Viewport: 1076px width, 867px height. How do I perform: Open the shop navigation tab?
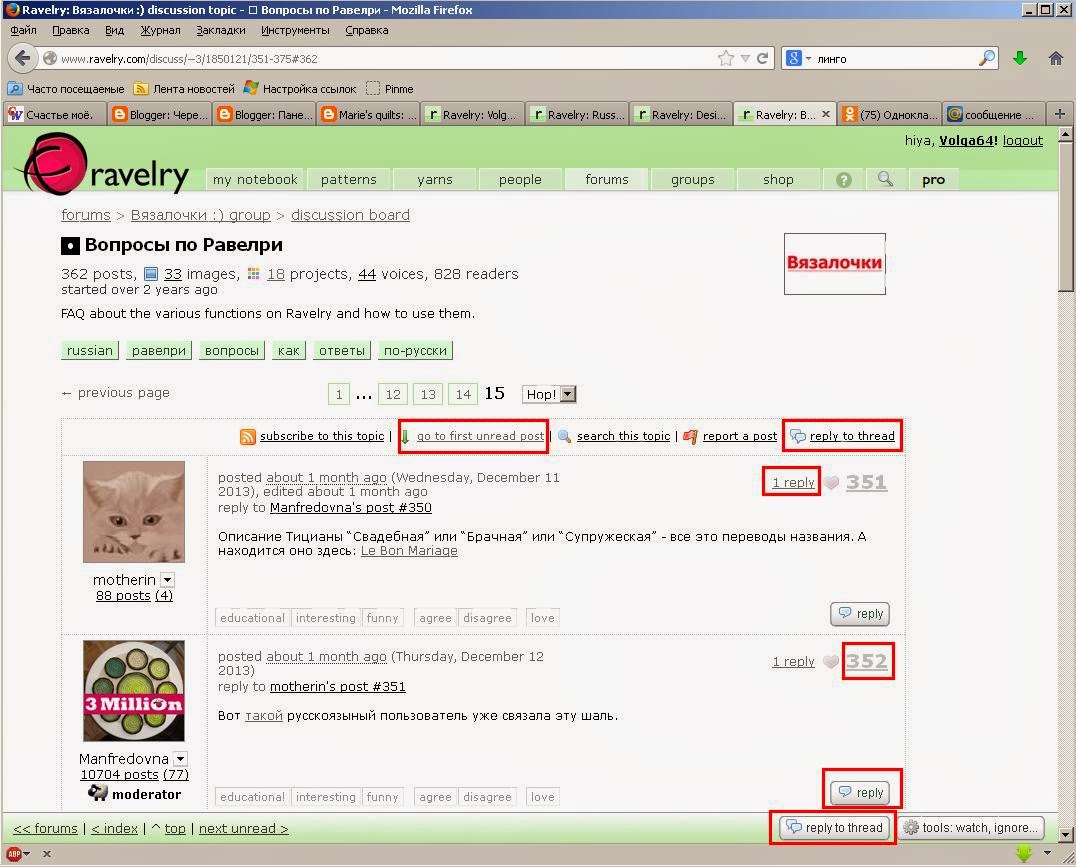tap(778, 179)
